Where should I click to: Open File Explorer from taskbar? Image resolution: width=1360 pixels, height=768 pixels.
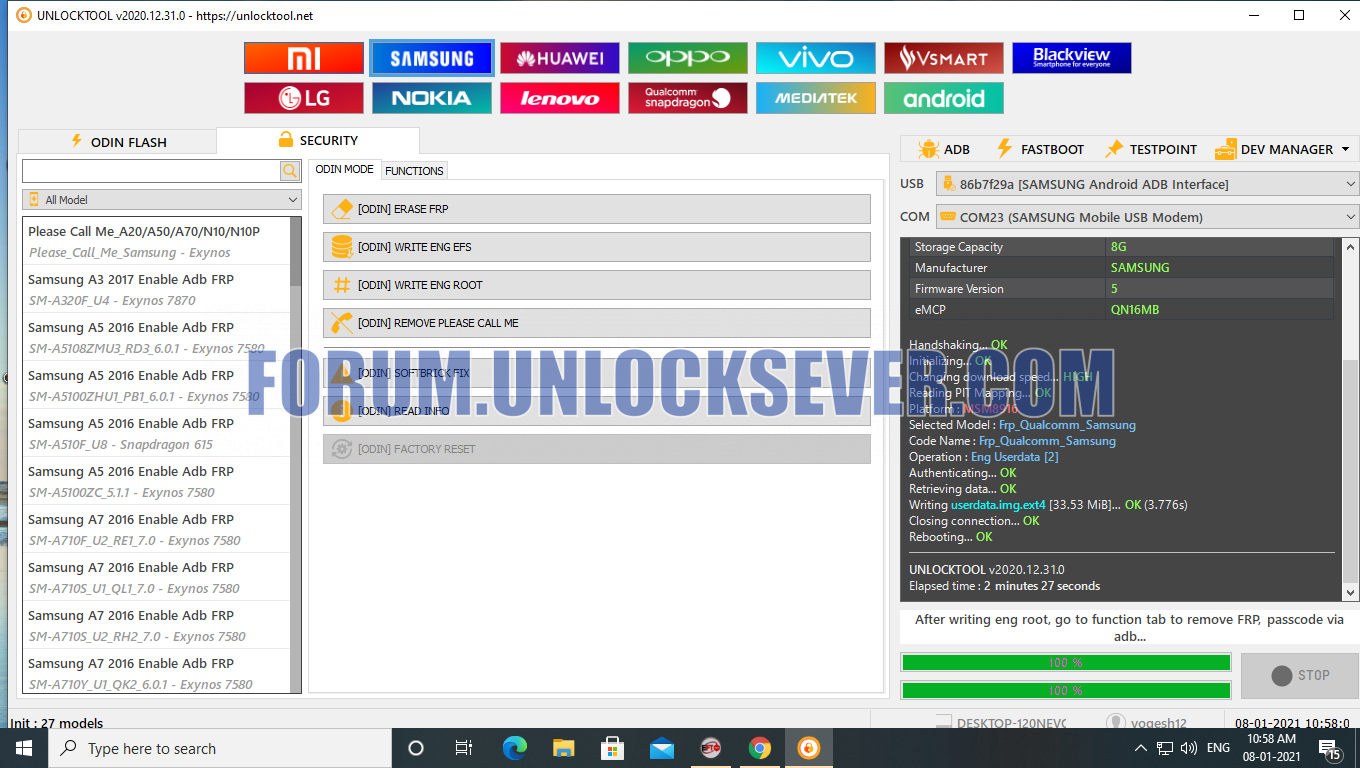click(564, 748)
